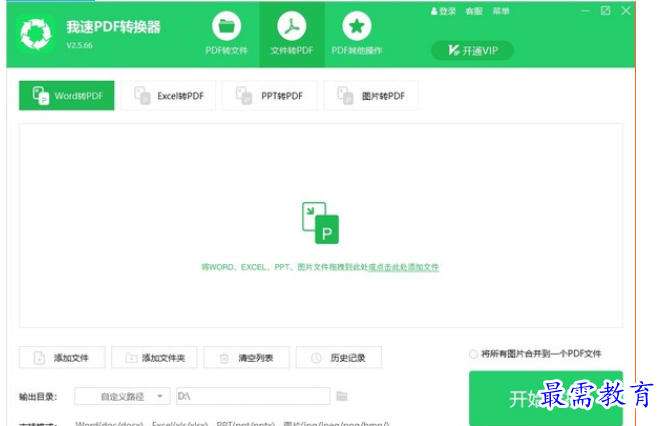Click the output path field showing D:\
This screenshot has height=426, width=662.
(253, 396)
